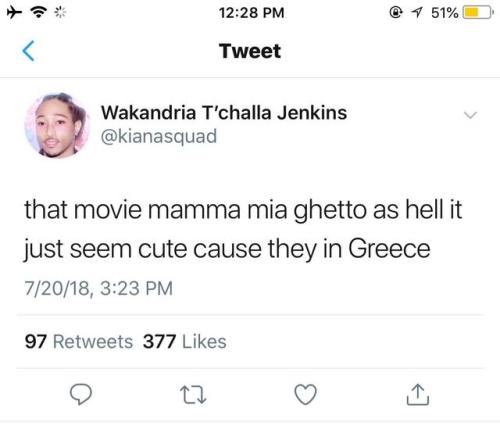View the 377 Likes list
500x426 pixels.
pyautogui.click(x=185, y=342)
